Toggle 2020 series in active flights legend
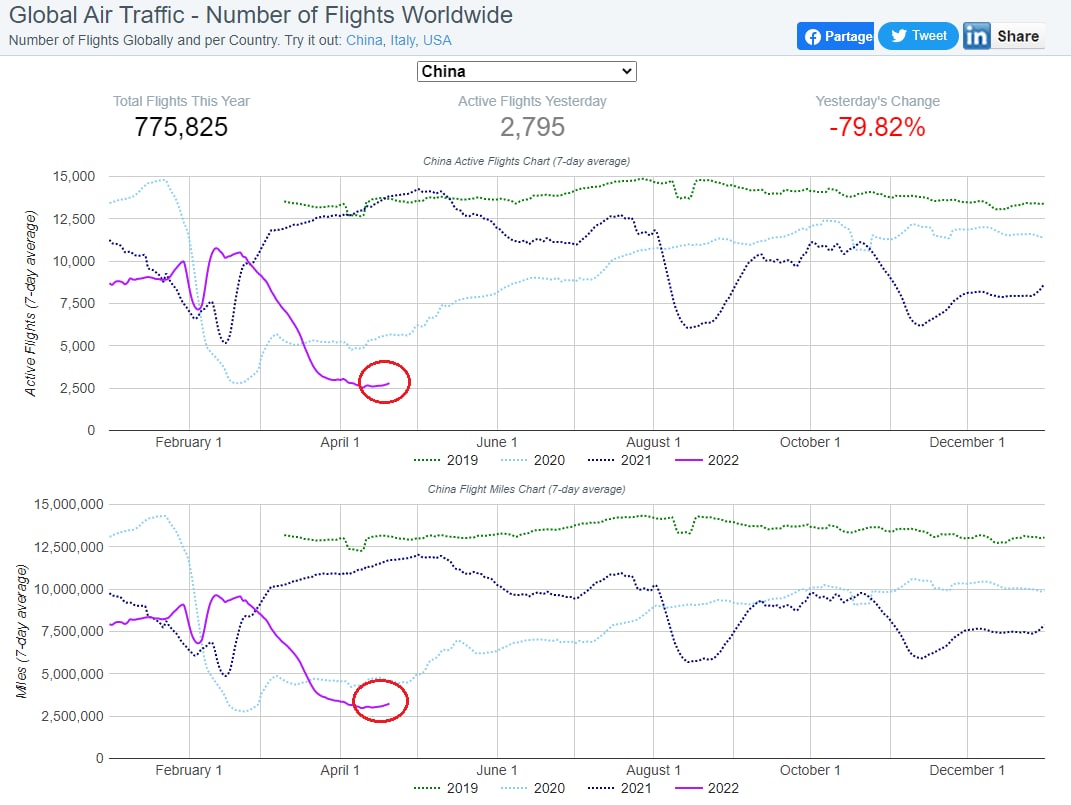 533,460
